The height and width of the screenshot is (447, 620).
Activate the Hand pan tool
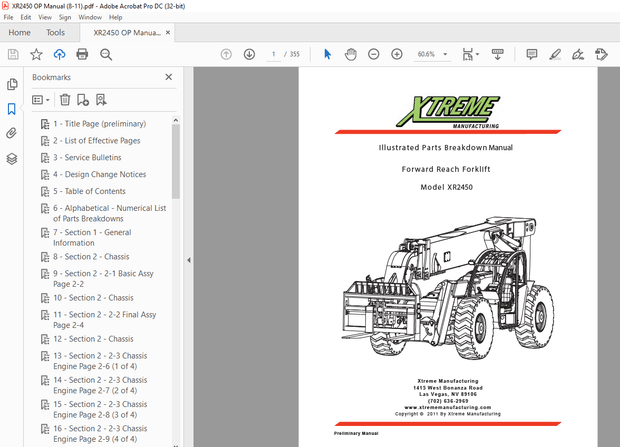[350, 54]
